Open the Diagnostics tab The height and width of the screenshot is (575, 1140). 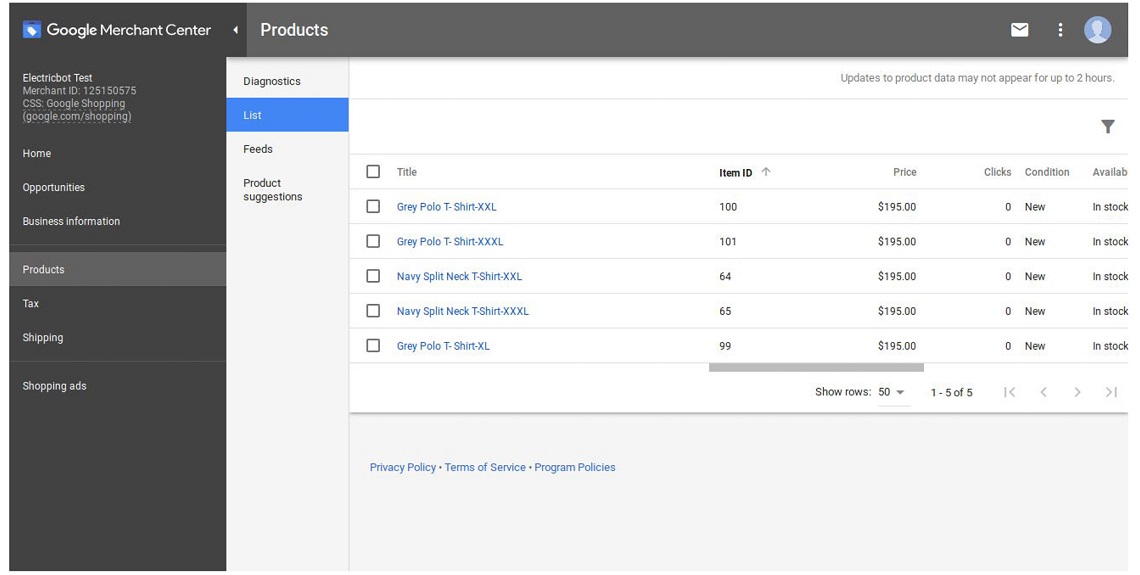pyautogui.click(x=272, y=81)
